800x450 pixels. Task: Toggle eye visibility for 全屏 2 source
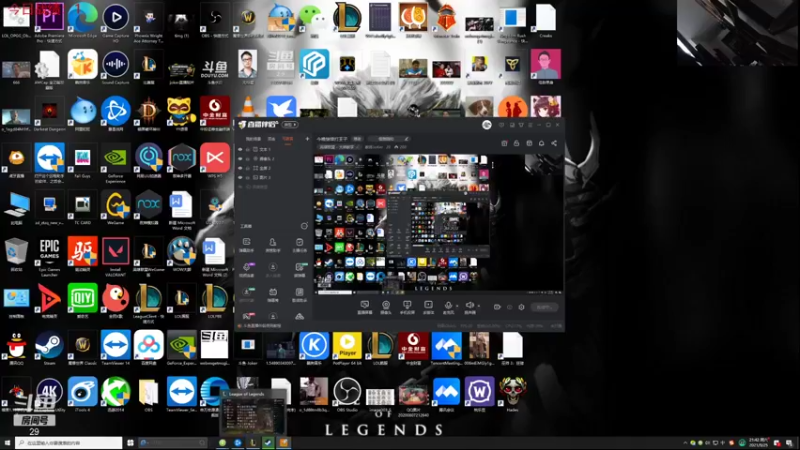240,168
